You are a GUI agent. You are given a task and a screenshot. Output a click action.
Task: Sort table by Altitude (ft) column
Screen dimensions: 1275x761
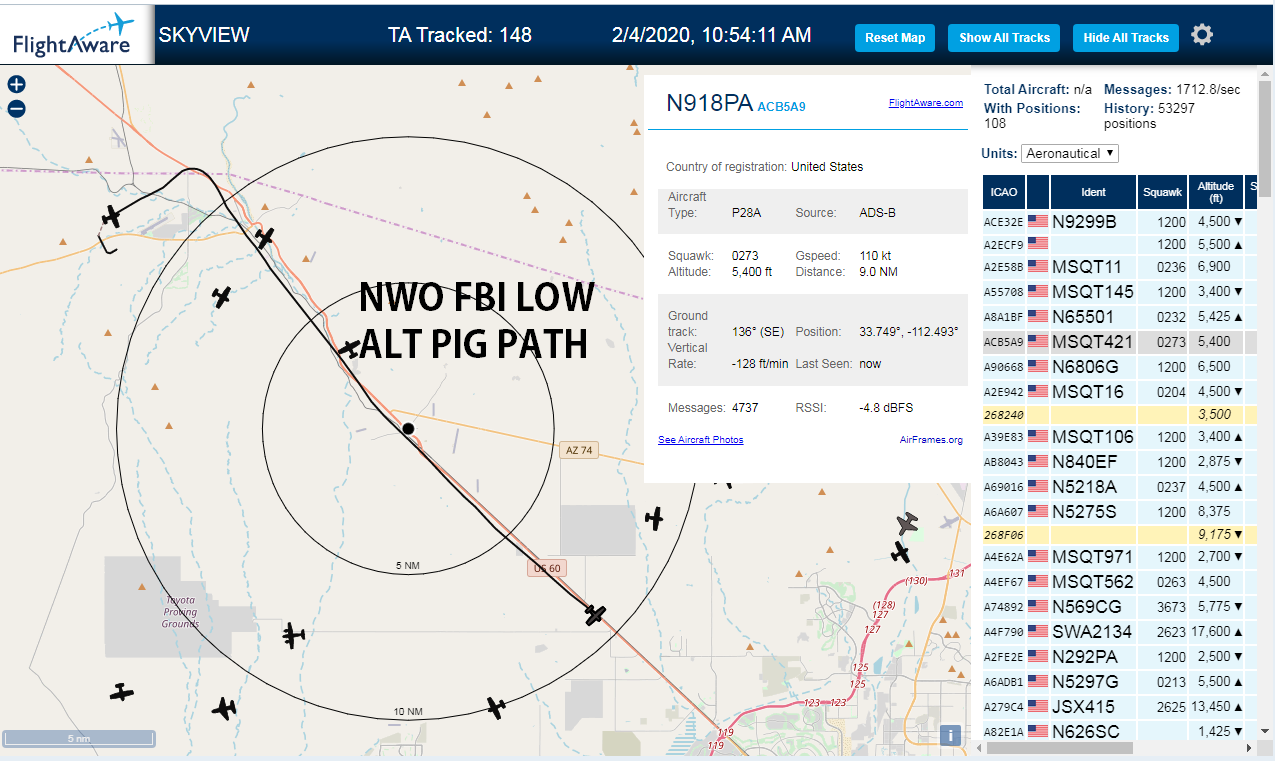1216,191
